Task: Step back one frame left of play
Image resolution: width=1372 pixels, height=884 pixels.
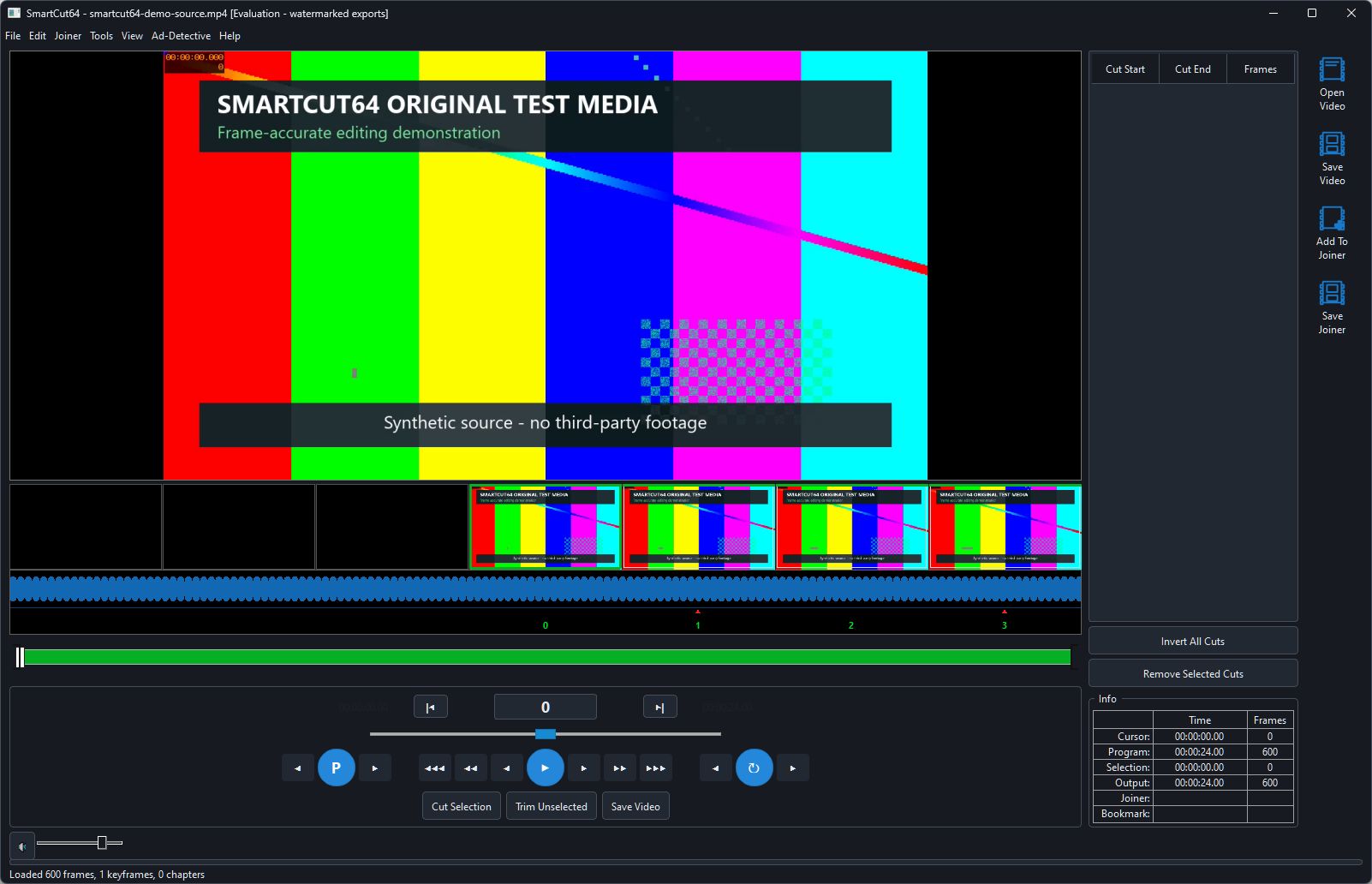Action: (x=507, y=768)
